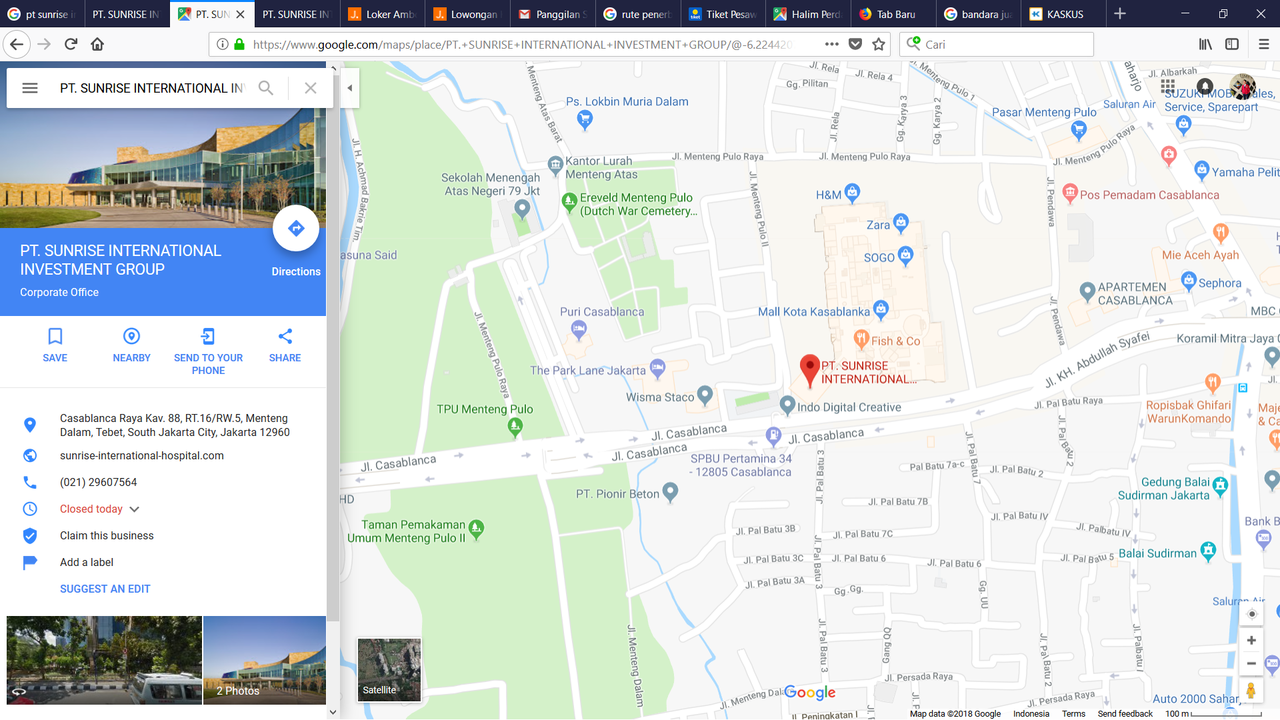Click the Fish & Co restaurant marker
This screenshot has height=720, width=1280.
pos(861,339)
